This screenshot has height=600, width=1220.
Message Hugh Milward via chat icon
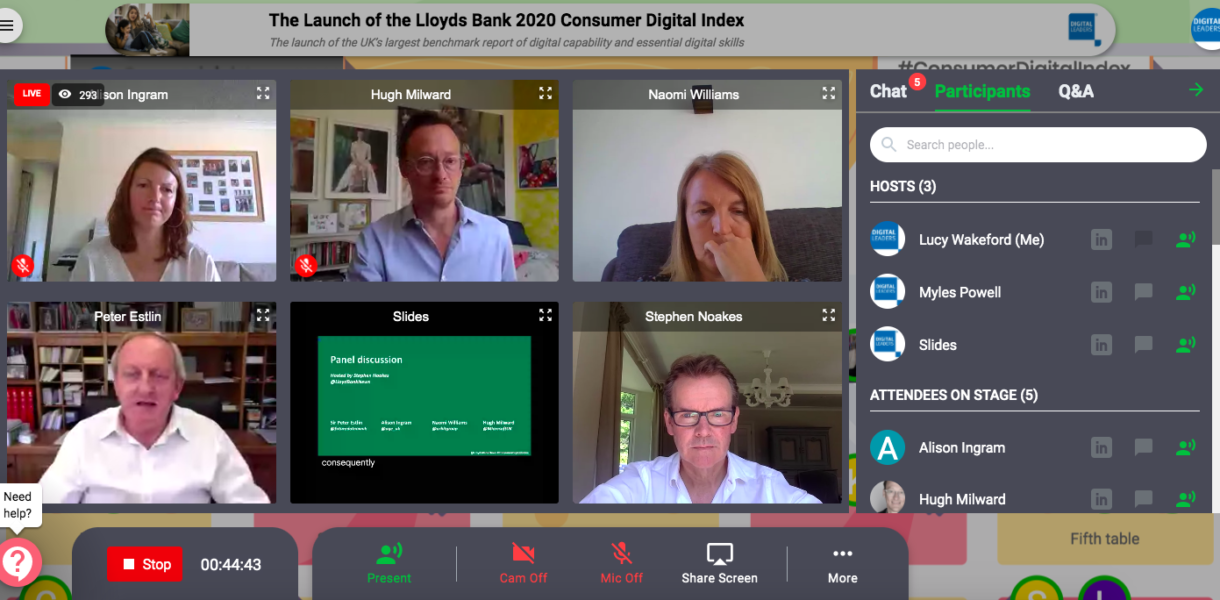[1143, 499]
